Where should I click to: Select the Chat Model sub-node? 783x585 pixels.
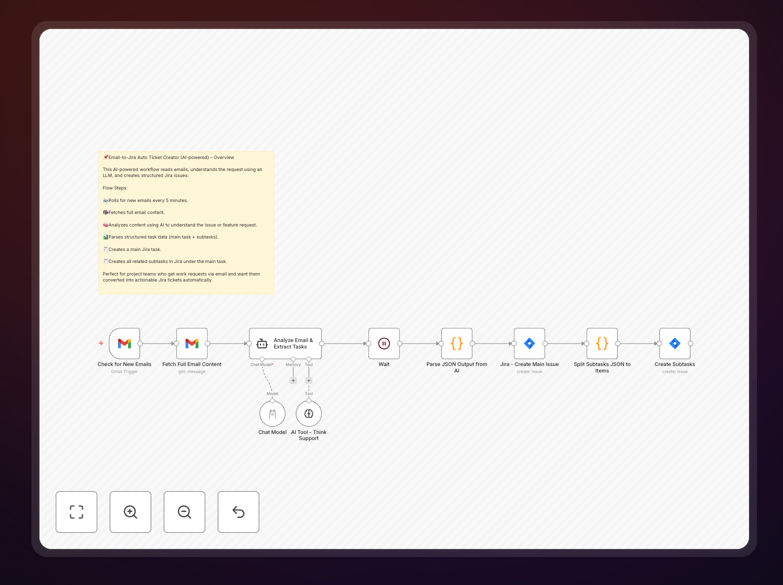pyautogui.click(x=272, y=414)
